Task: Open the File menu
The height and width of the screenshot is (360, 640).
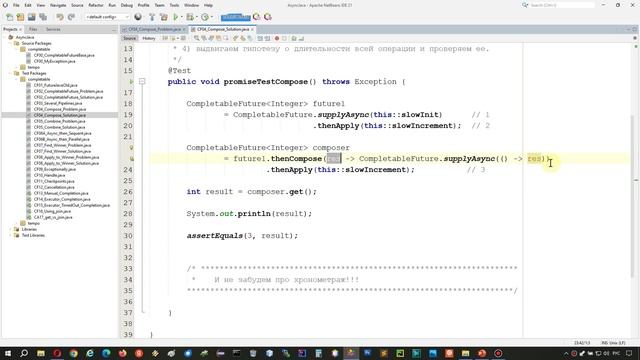Action: 16,5
